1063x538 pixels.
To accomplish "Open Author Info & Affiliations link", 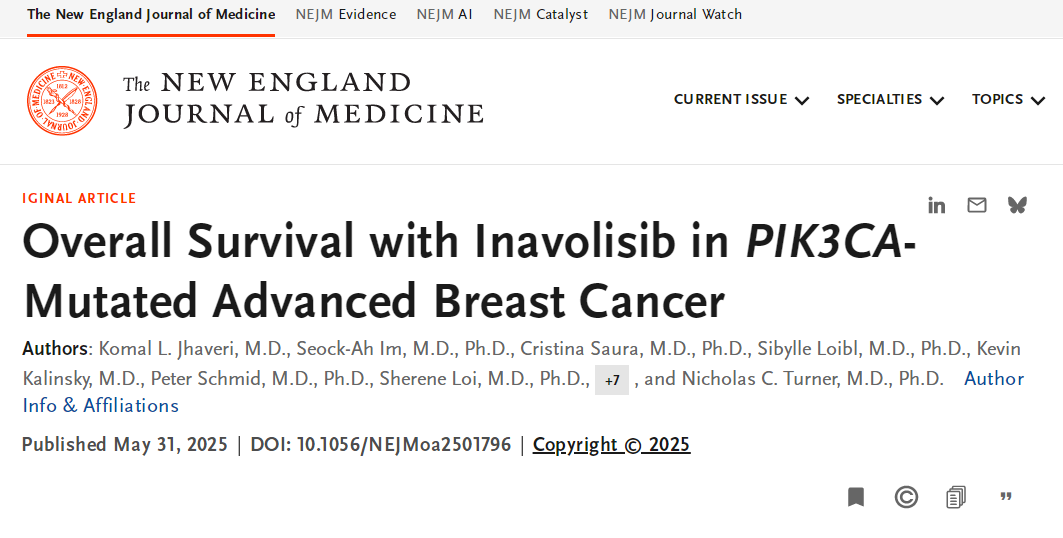I will point(523,392).
